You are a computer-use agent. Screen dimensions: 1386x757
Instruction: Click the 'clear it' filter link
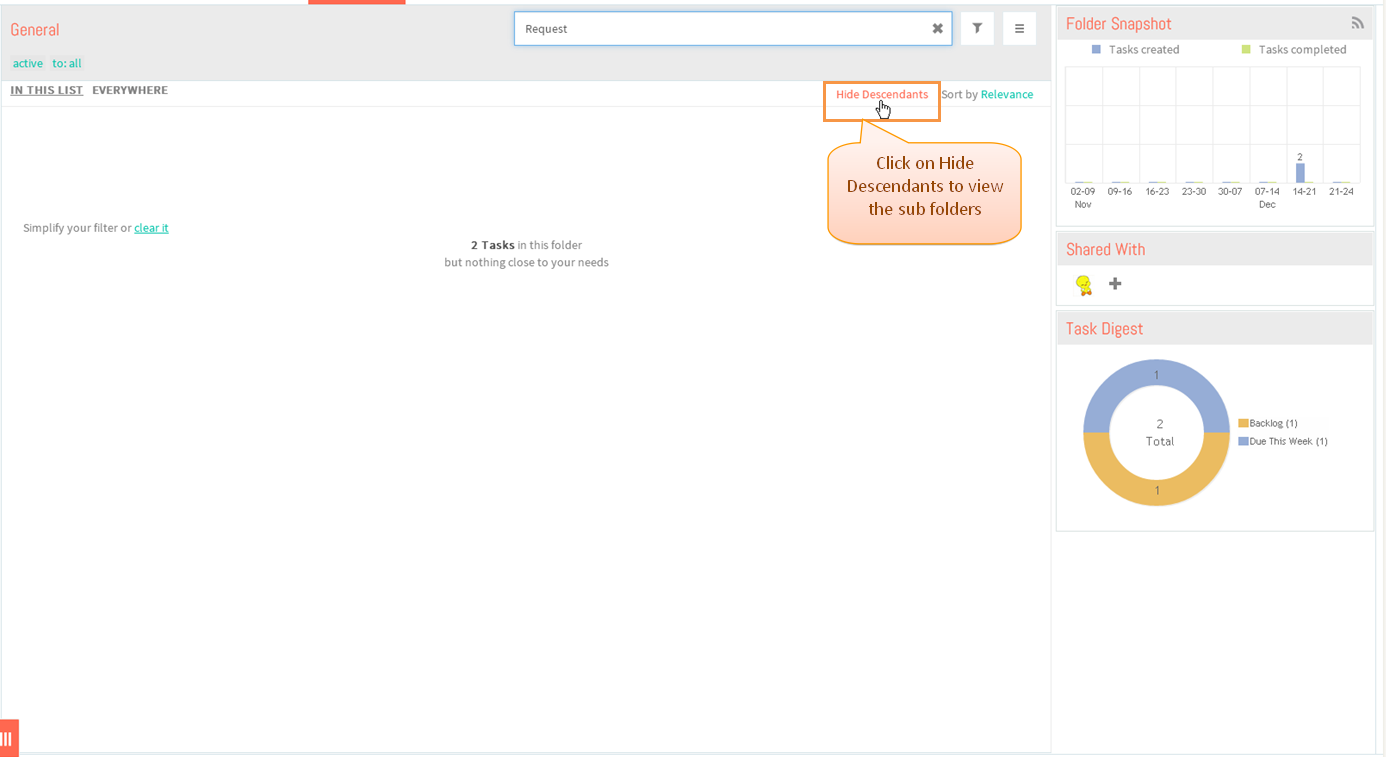coord(151,228)
